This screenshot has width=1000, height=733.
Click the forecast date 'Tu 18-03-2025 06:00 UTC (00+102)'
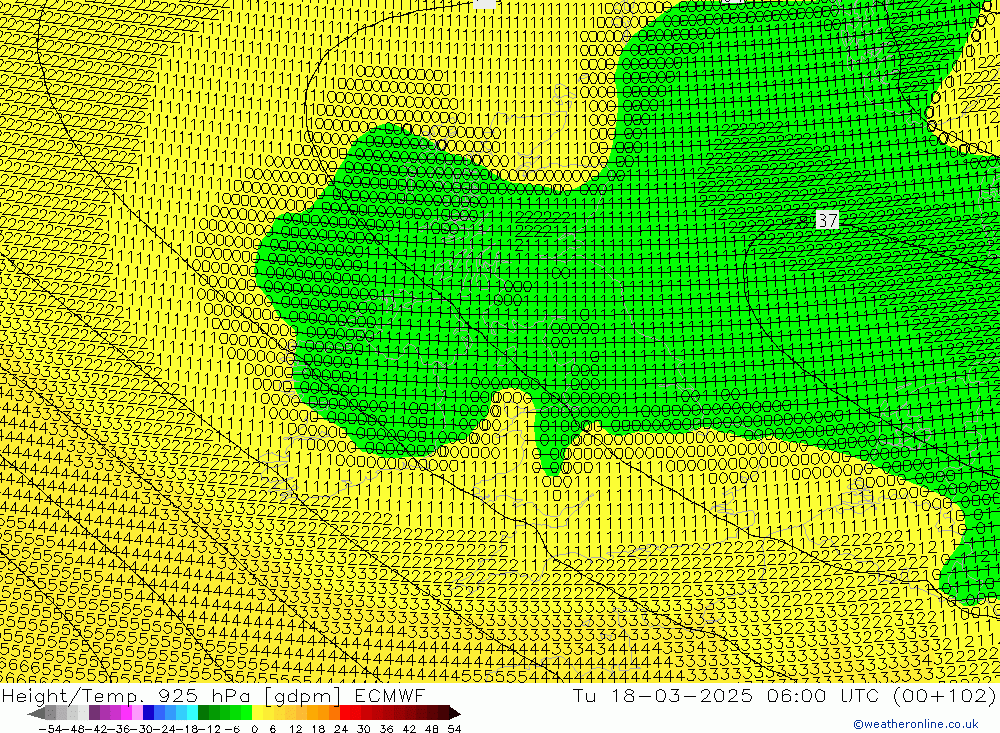pos(784,695)
